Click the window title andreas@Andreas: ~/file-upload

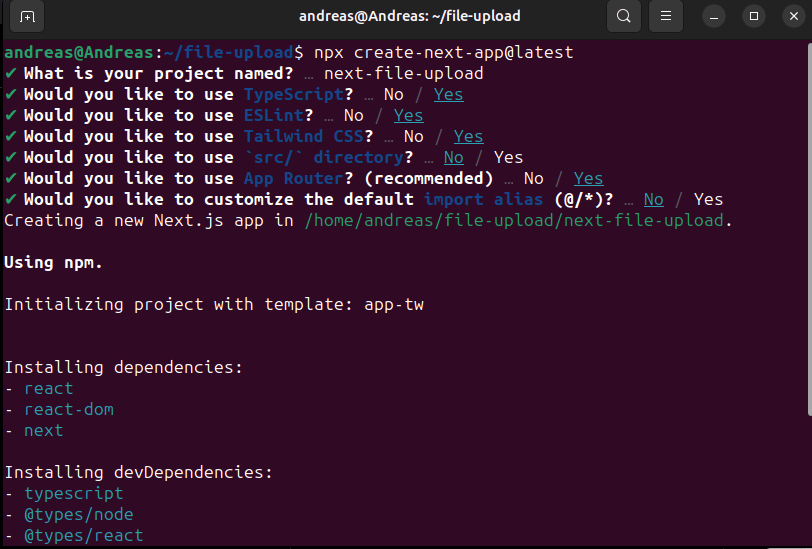[x=409, y=16]
